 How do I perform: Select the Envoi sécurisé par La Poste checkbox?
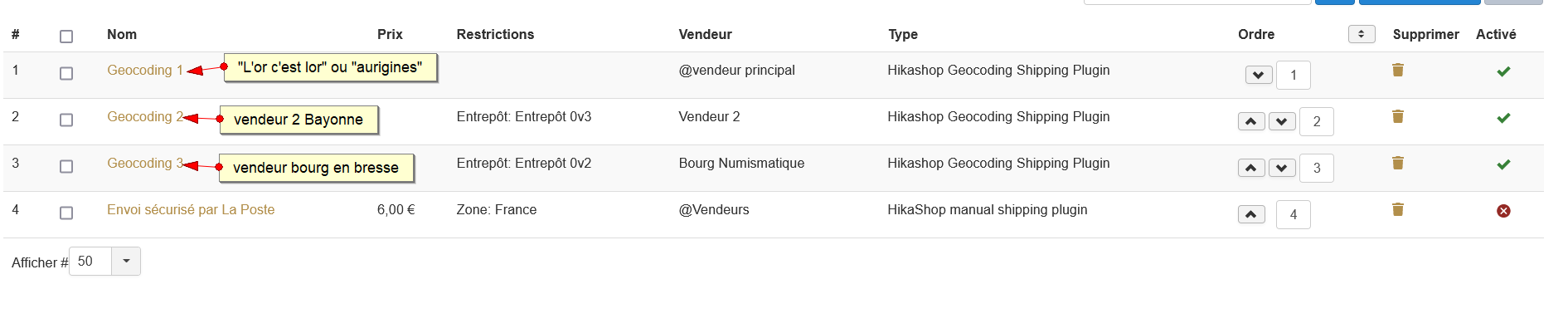click(66, 213)
